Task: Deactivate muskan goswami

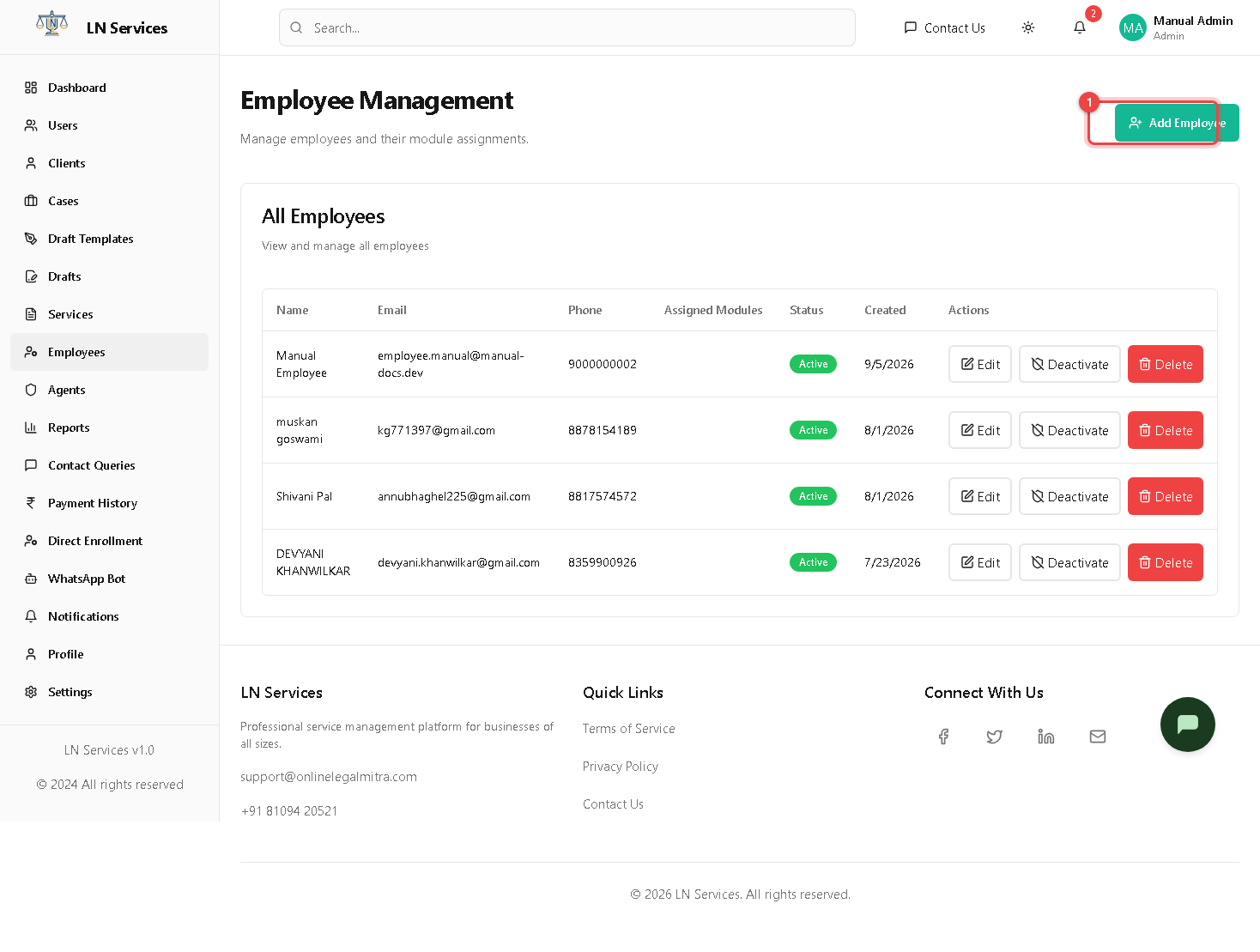Action: (x=1069, y=430)
